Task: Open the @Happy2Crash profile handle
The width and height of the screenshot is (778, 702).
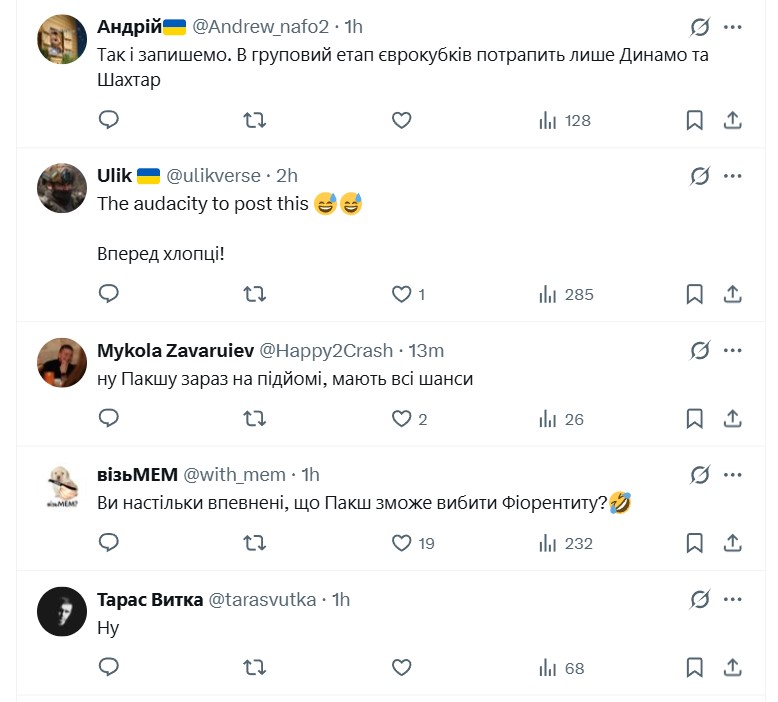Action: click(x=326, y=351)
